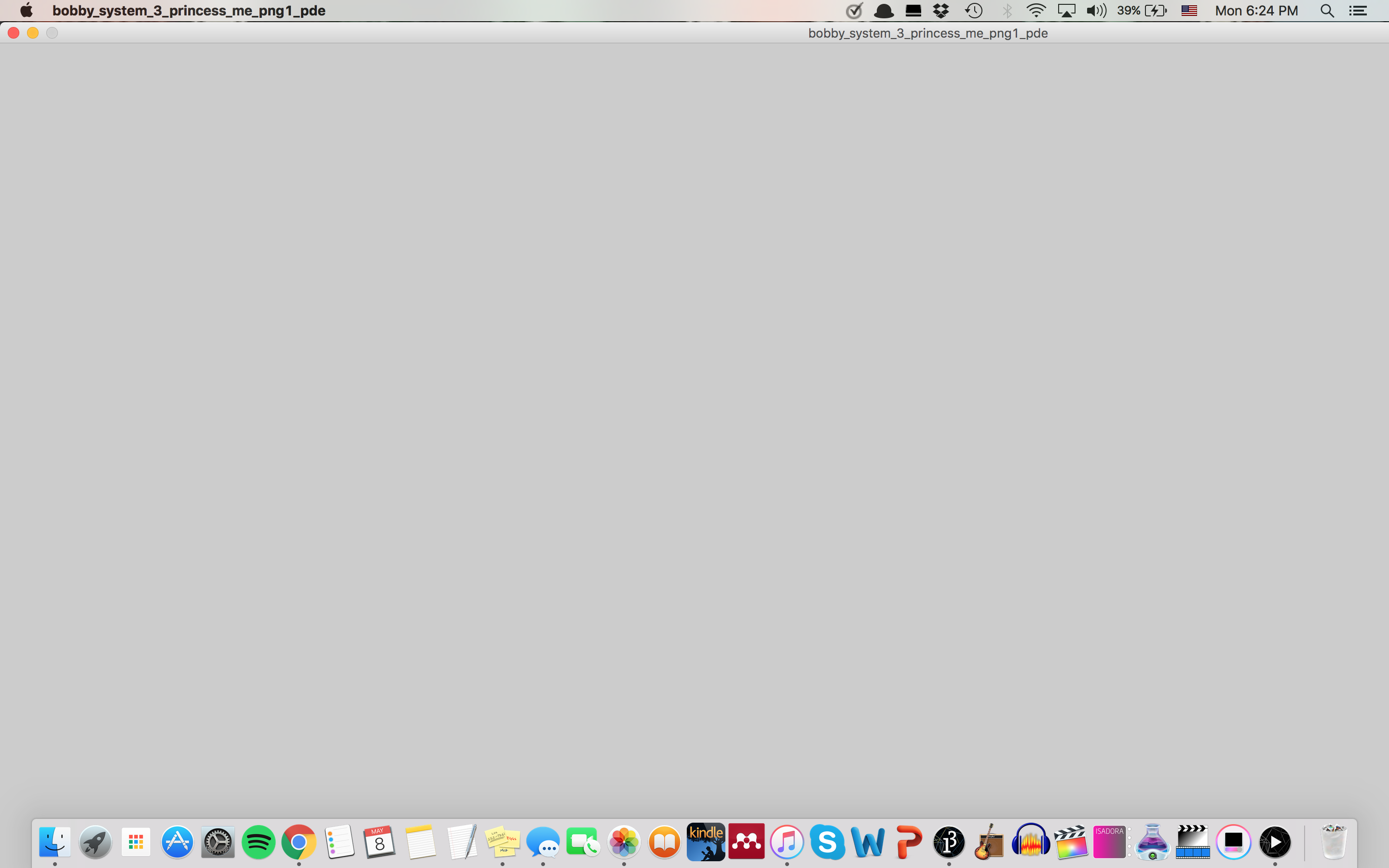Open Notification Center list icon
Image resolution: width=1389 pixels, height=868 pixels.
tap(1358, 10)
